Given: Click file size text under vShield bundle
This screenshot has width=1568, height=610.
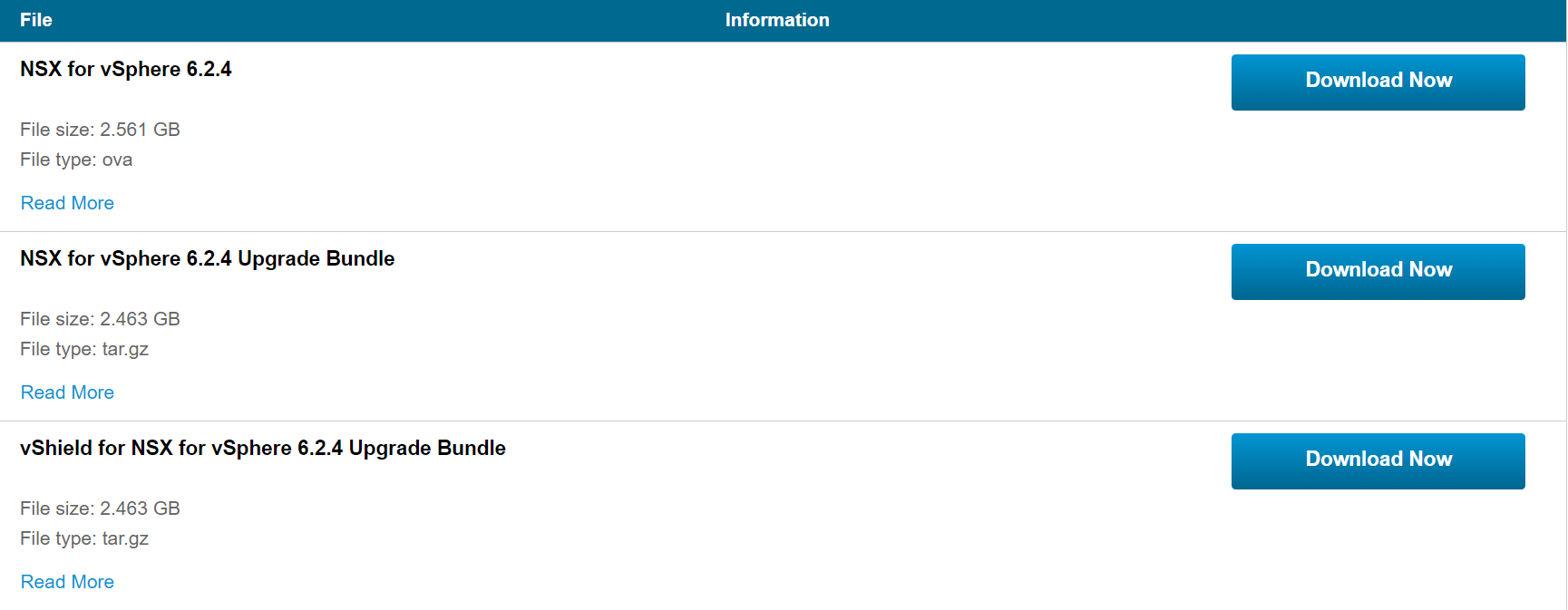Looking at the screenshot, I should [100, 508].
